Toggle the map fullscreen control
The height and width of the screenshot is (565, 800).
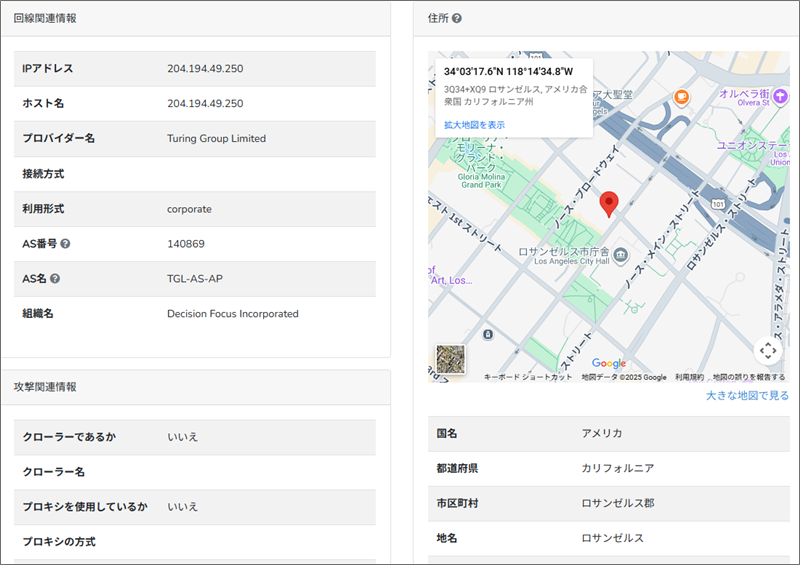click(767, 350)
